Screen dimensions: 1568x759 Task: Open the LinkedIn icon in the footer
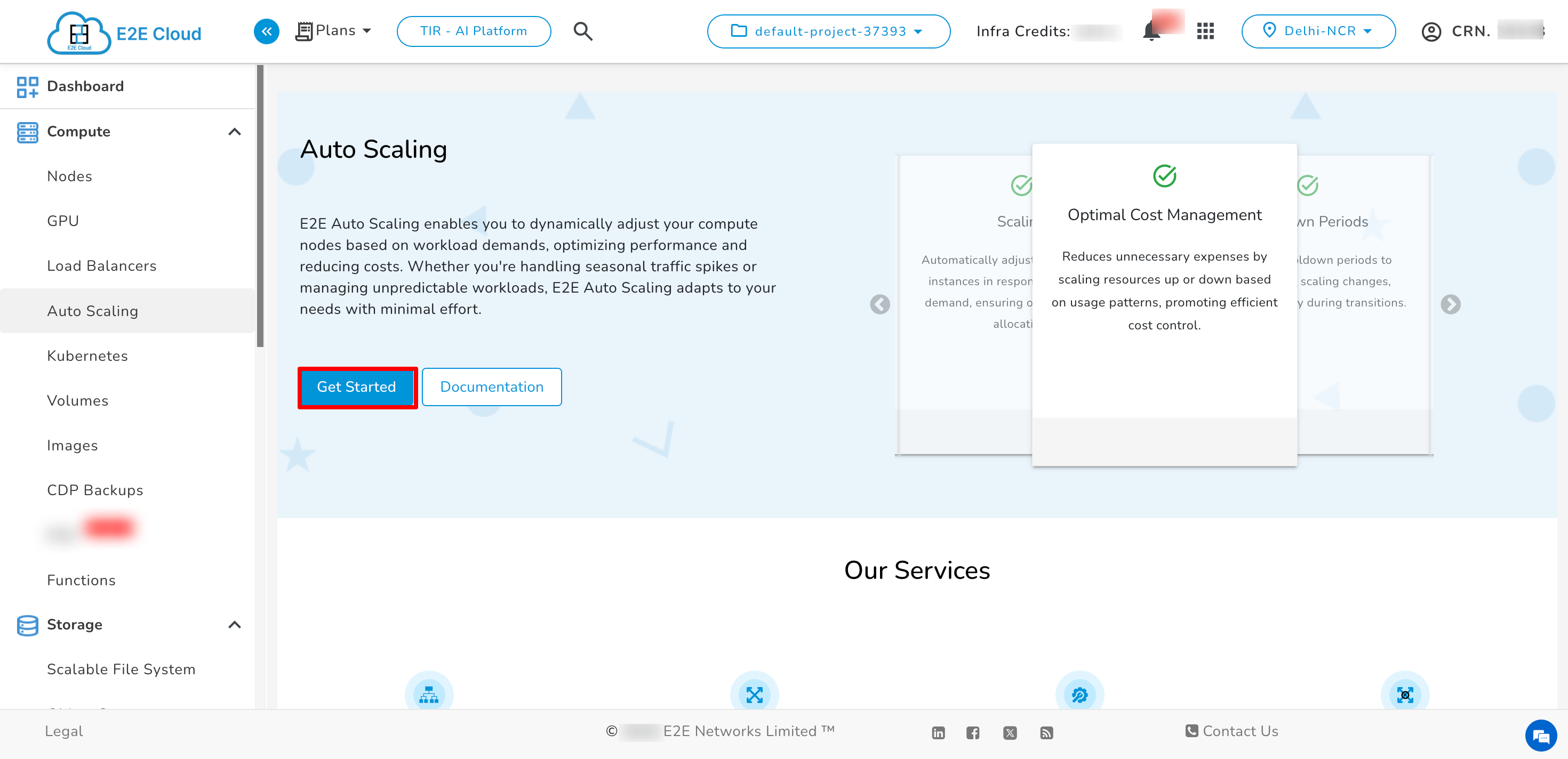938,732
